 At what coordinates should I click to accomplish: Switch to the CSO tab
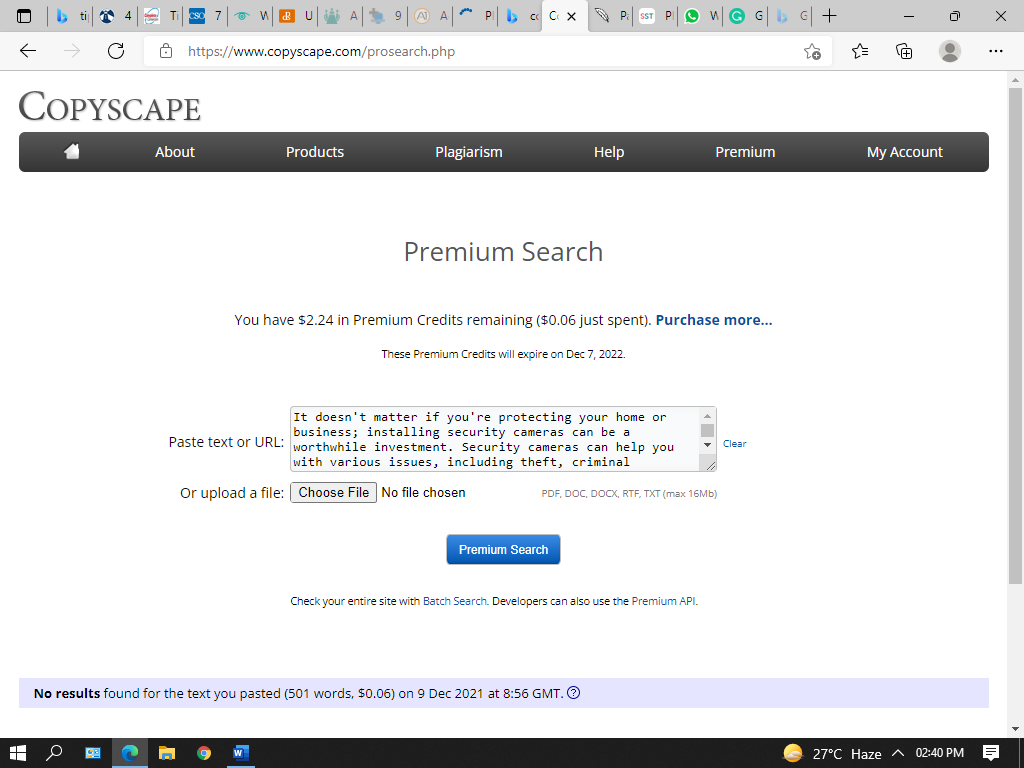tap(204, 16)
